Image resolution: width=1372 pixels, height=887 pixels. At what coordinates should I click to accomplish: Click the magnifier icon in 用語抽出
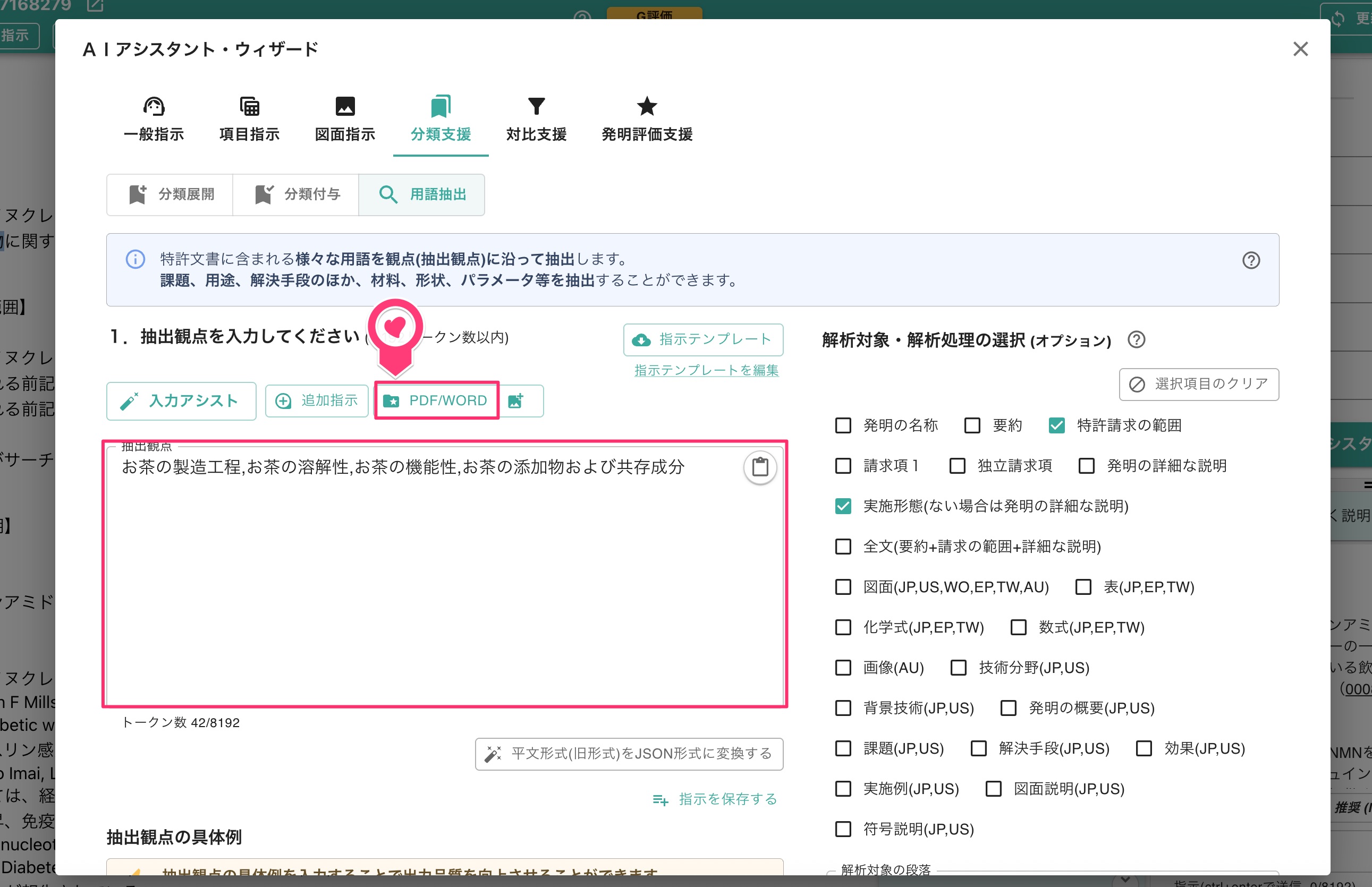(x=388, y=195)
